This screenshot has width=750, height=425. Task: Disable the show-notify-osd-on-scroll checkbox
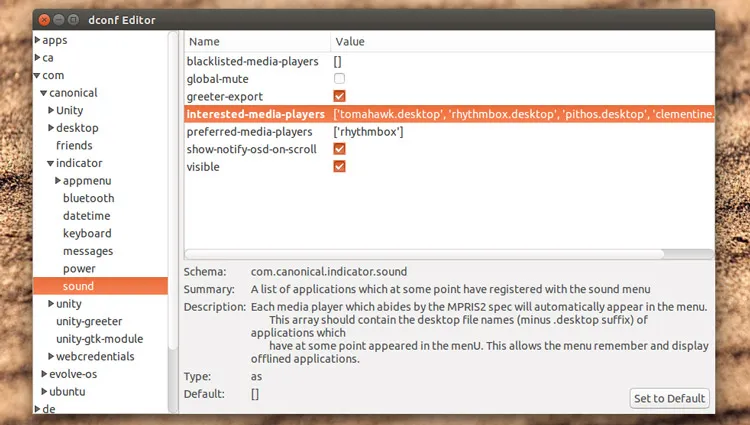click(x=340, y=149)
